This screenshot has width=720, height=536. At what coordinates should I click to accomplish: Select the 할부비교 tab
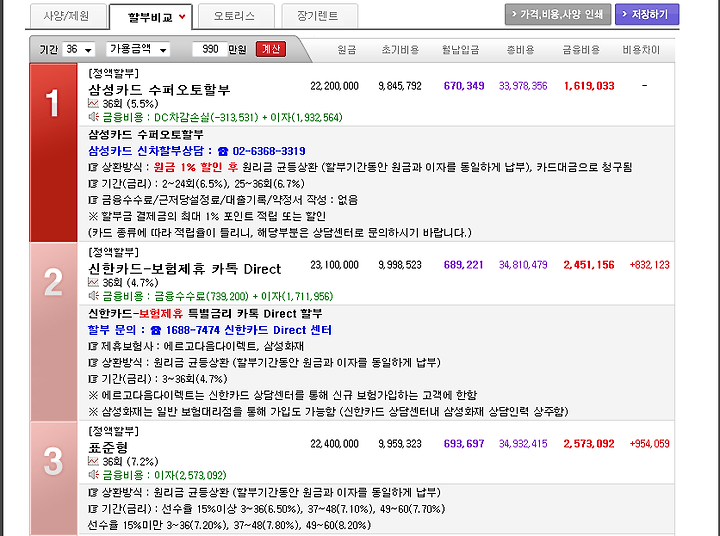point(150,17)
